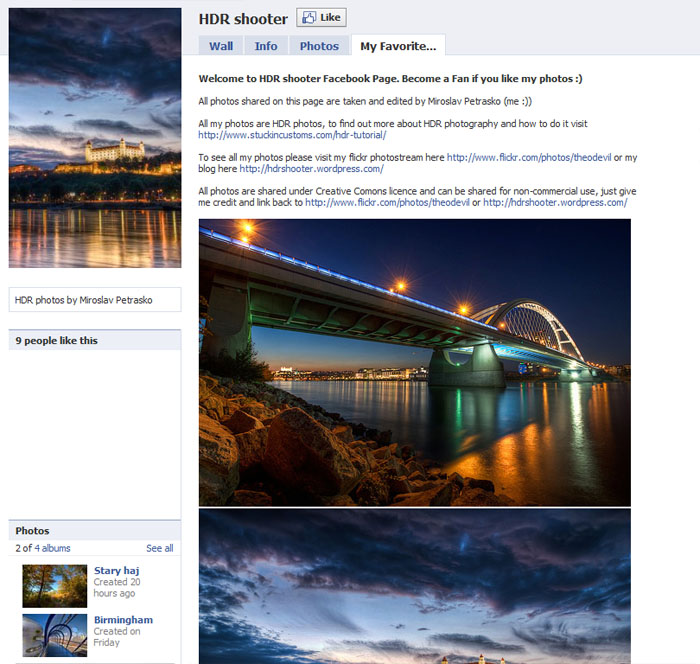Switch to the Info tab
Image resolution: width=700 pixels, height=664 pixels.
pyautogui.click(x=266, y=46)
